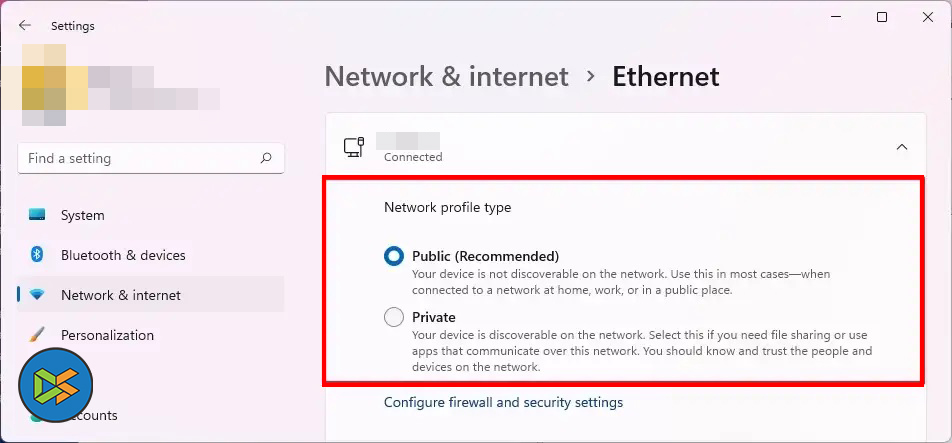Screen dimensions: 952x443
Task: Go to Personalization settings
Action: (107, 335)
